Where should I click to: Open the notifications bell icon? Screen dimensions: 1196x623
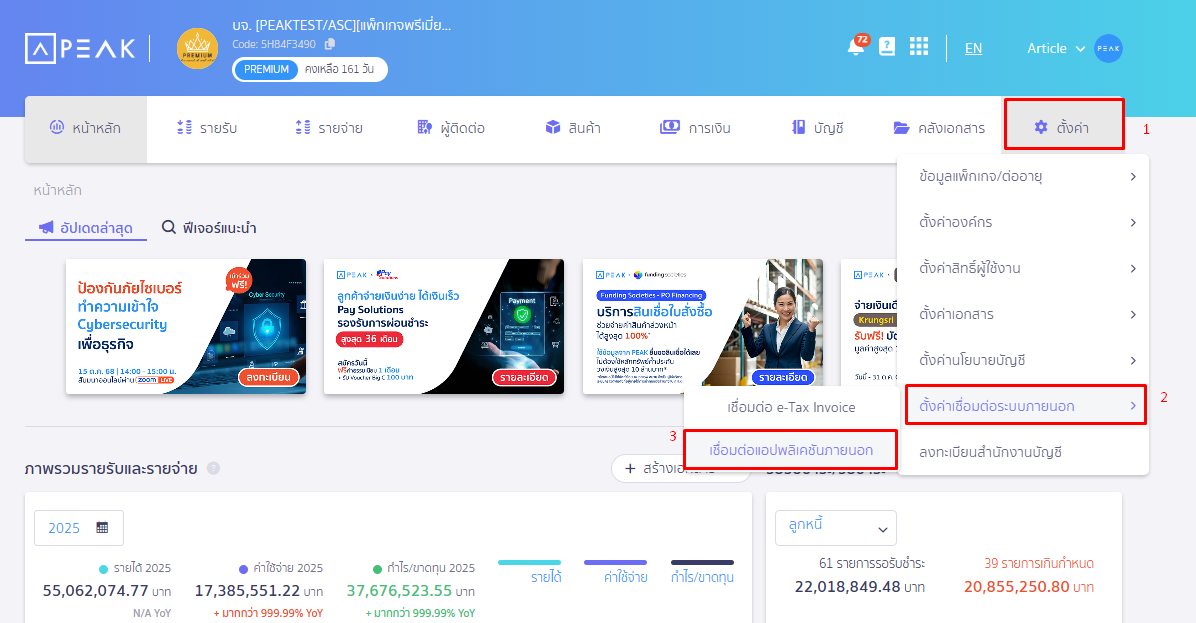[x=855, y=47]
